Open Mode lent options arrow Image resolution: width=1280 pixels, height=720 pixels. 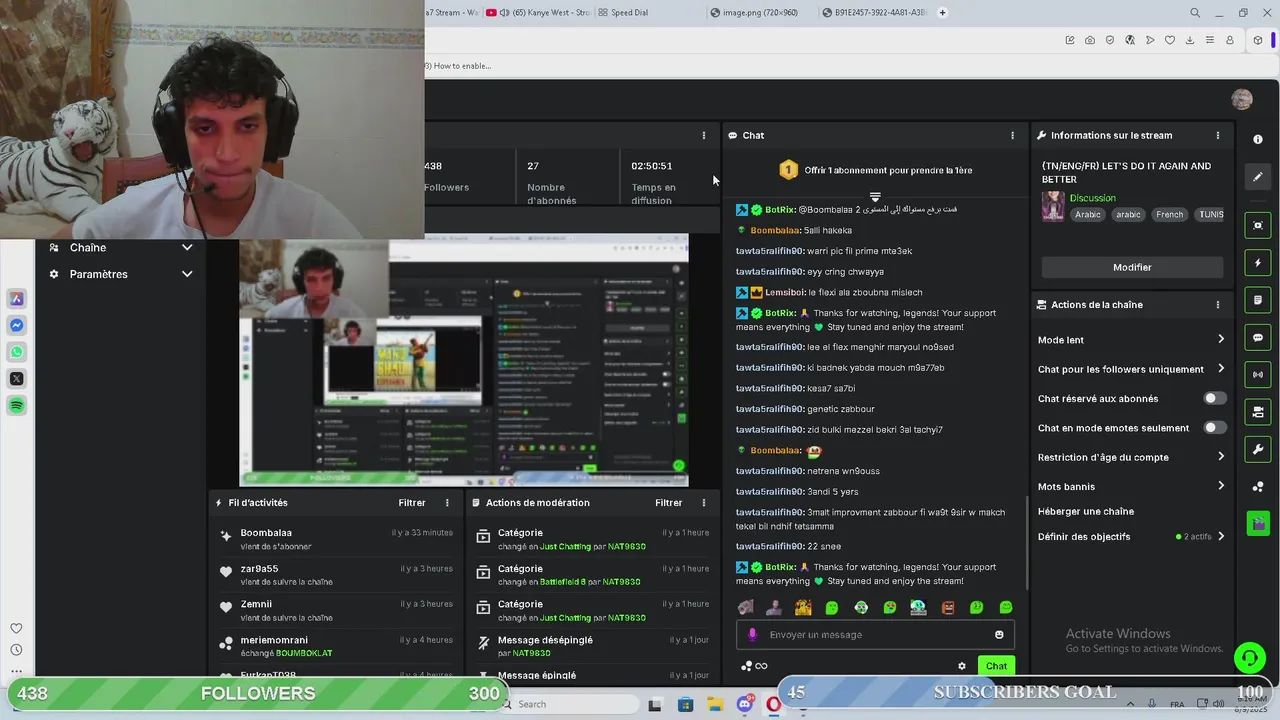point(1221,340)
